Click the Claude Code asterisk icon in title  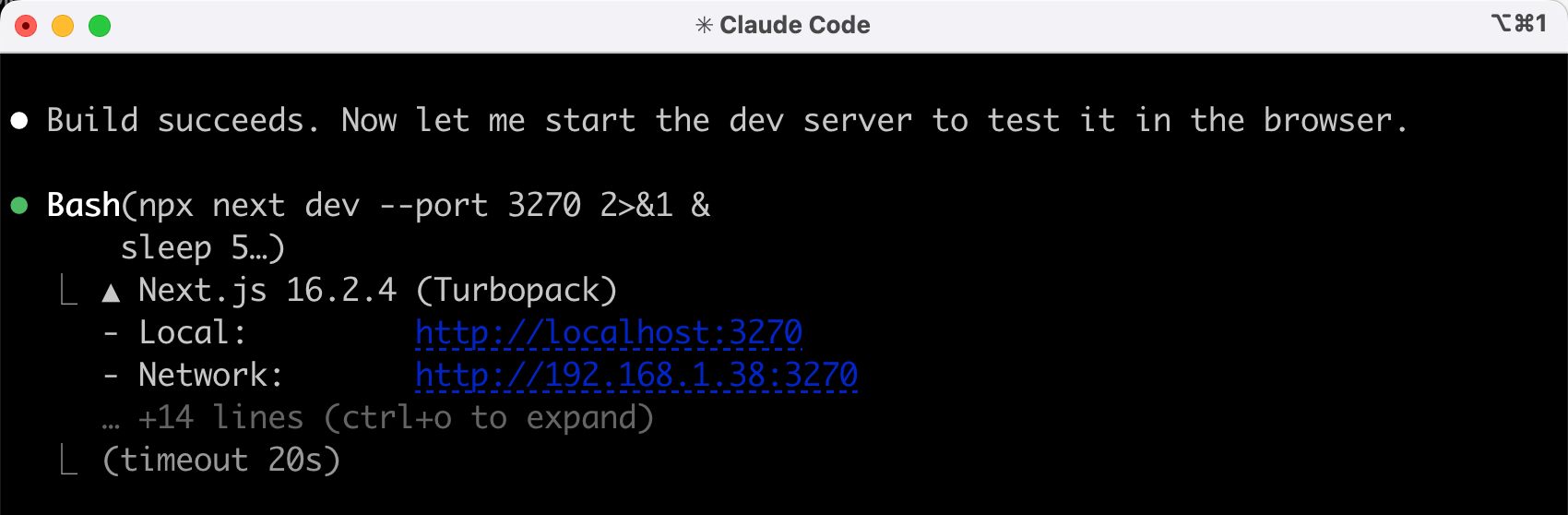(x=704, y=25)
